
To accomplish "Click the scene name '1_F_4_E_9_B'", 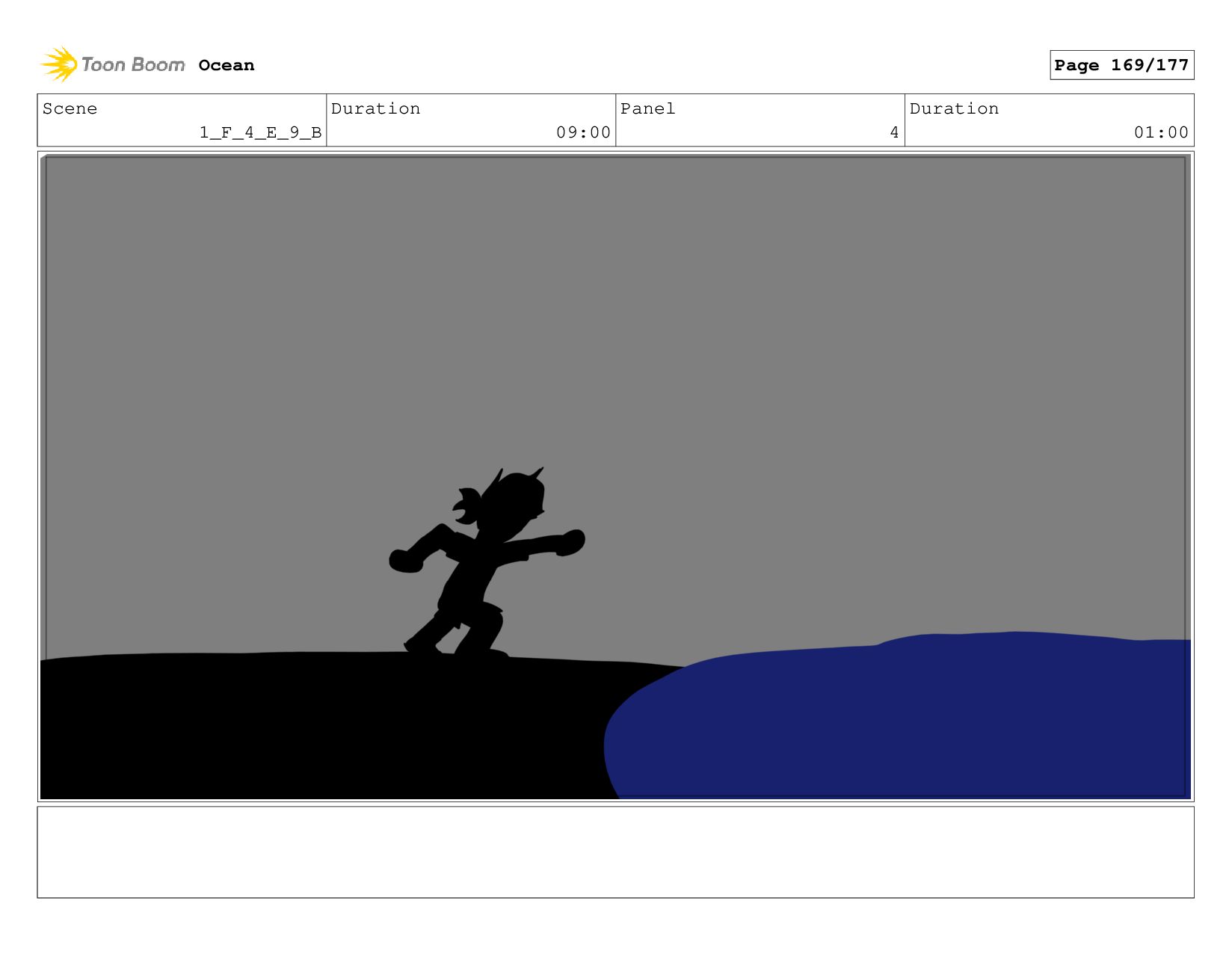I will pyautogui.click(x=260, y=132).
